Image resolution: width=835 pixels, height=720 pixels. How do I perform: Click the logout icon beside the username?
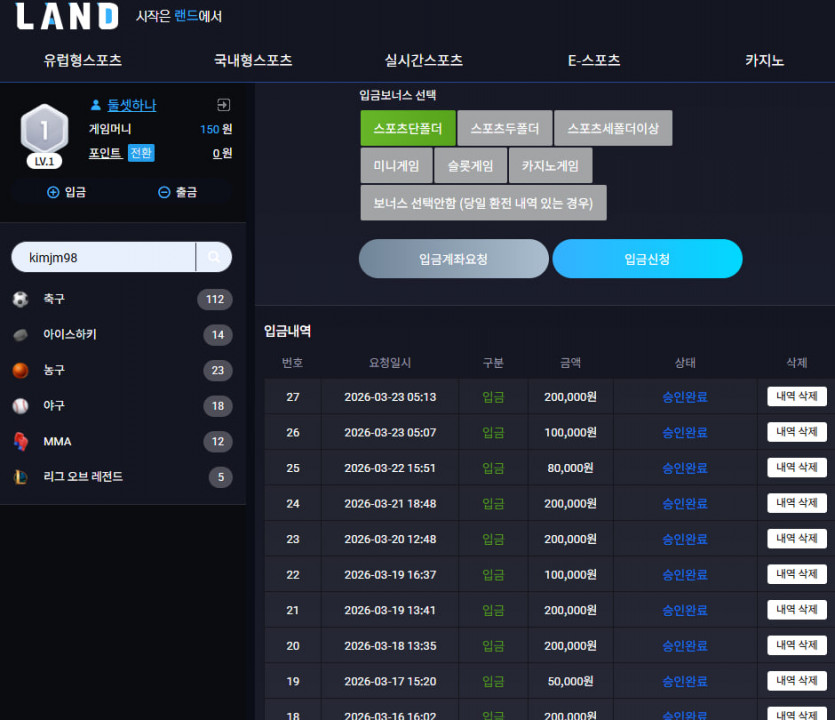pos(224,105)
